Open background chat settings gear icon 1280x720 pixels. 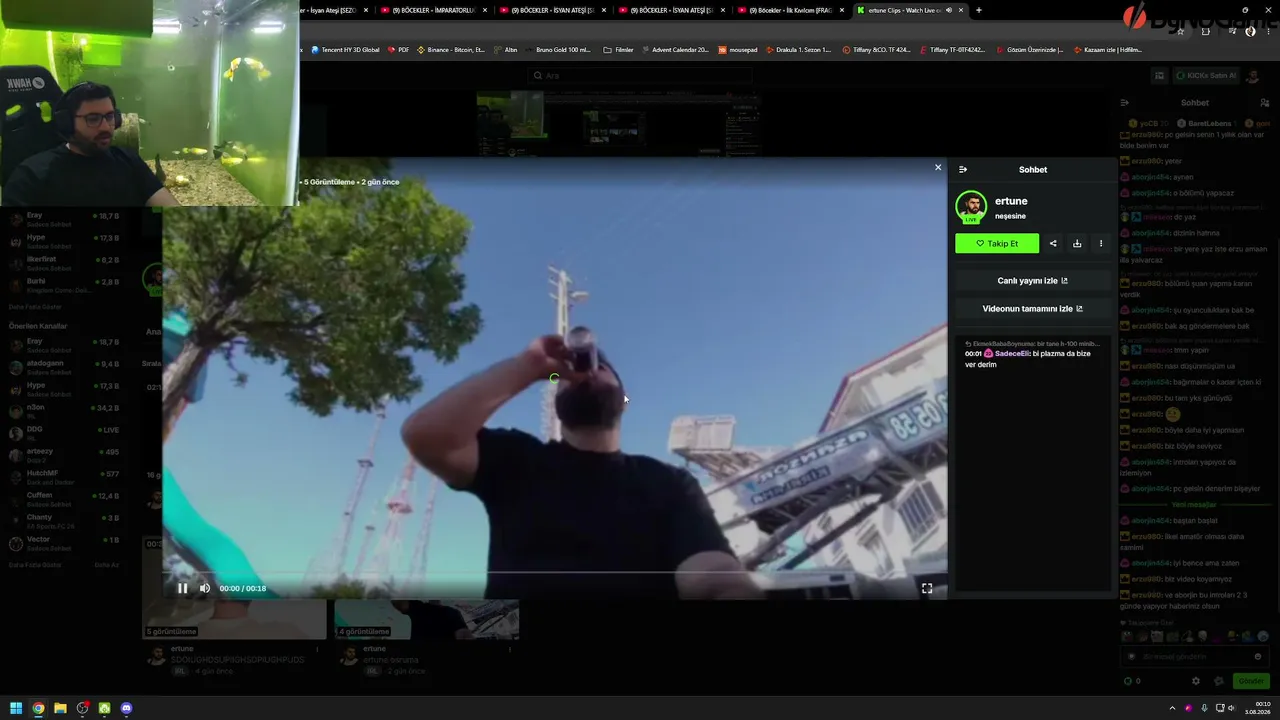point(1196,681)
